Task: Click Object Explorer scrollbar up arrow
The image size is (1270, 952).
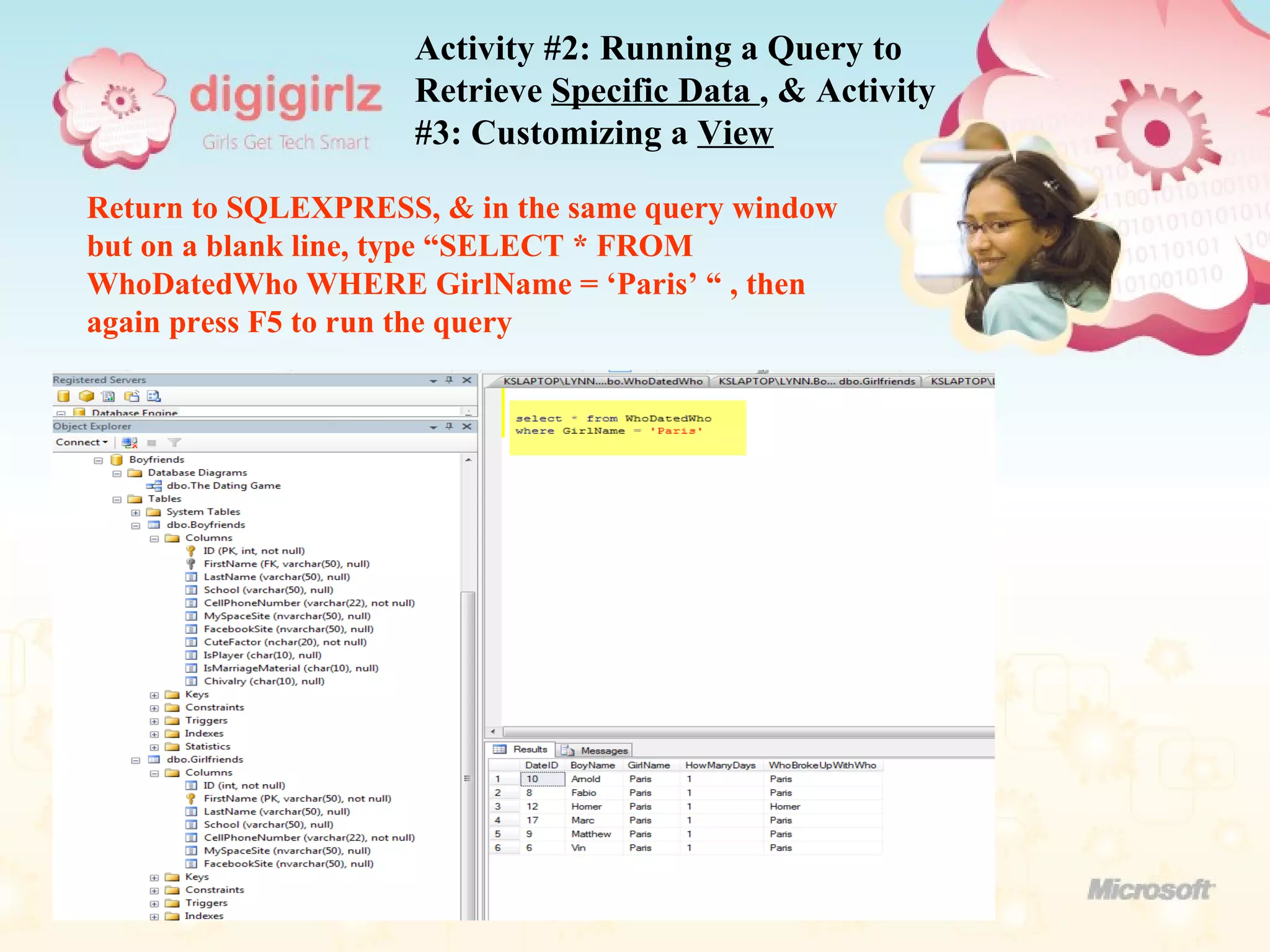Action: point(468,460)
